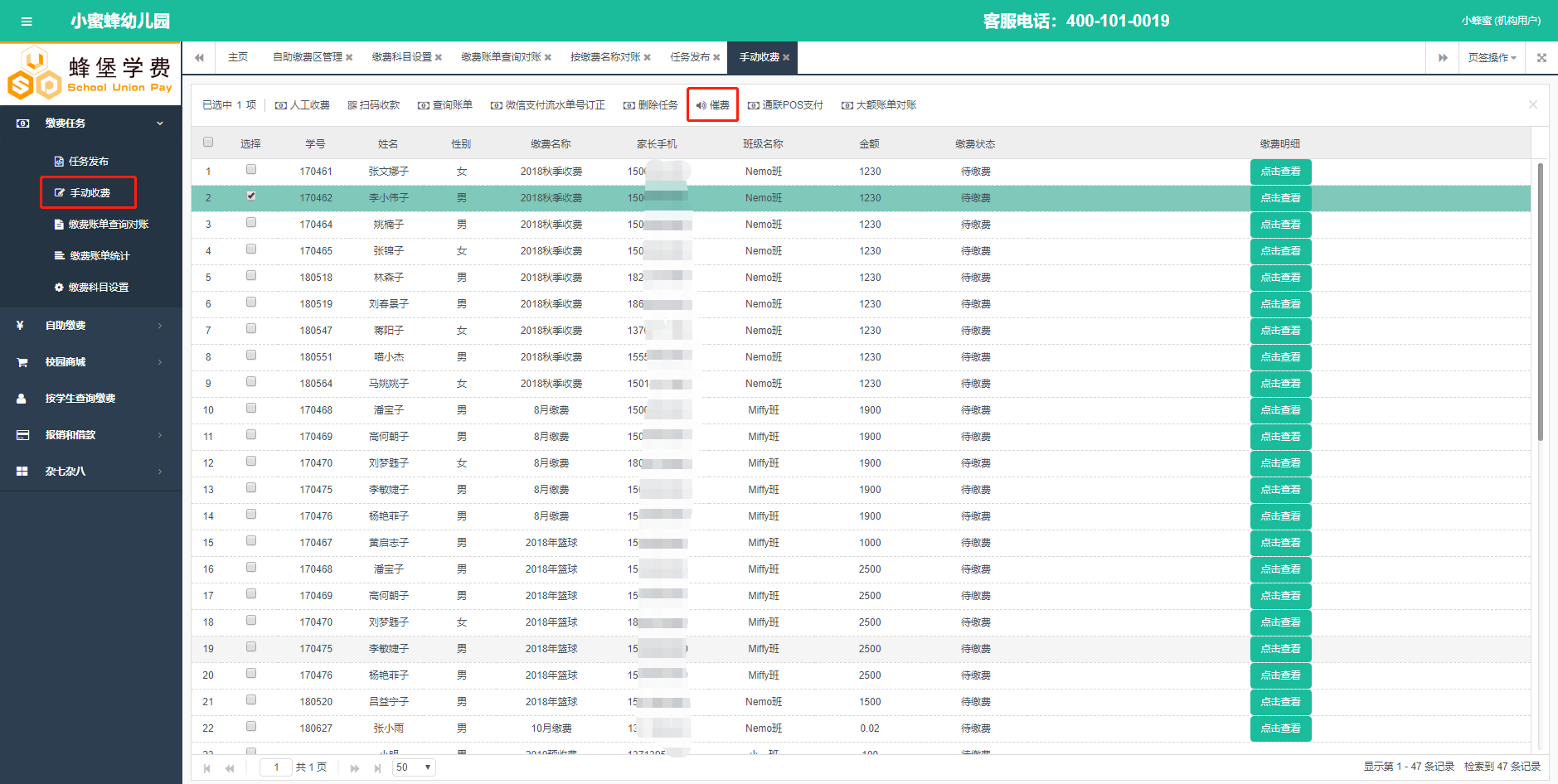Click 点击查看 for 张文娜子
Screen dimensions: 1558x784
(x=1280, y=172)
